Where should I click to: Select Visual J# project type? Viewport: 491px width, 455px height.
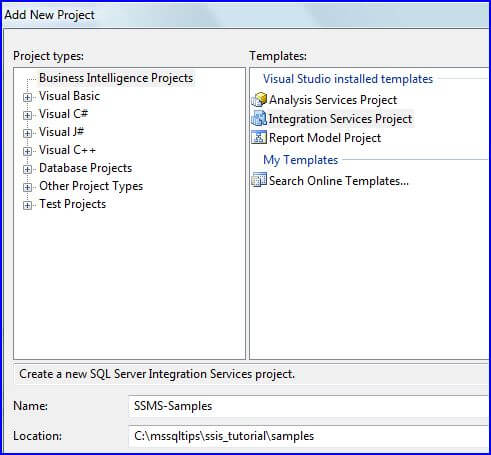tap(61, 132)
